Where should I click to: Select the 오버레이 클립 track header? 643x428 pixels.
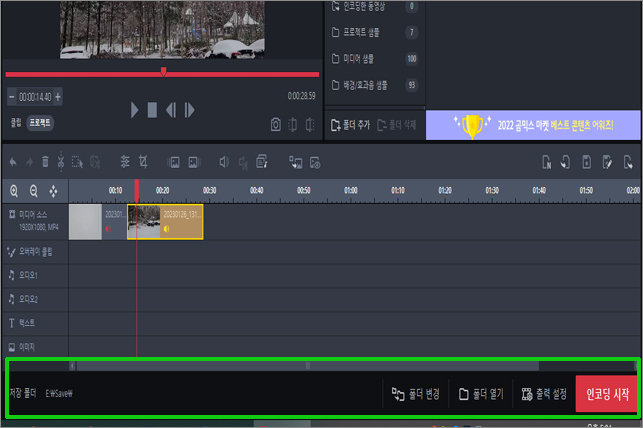pos(34,252)
